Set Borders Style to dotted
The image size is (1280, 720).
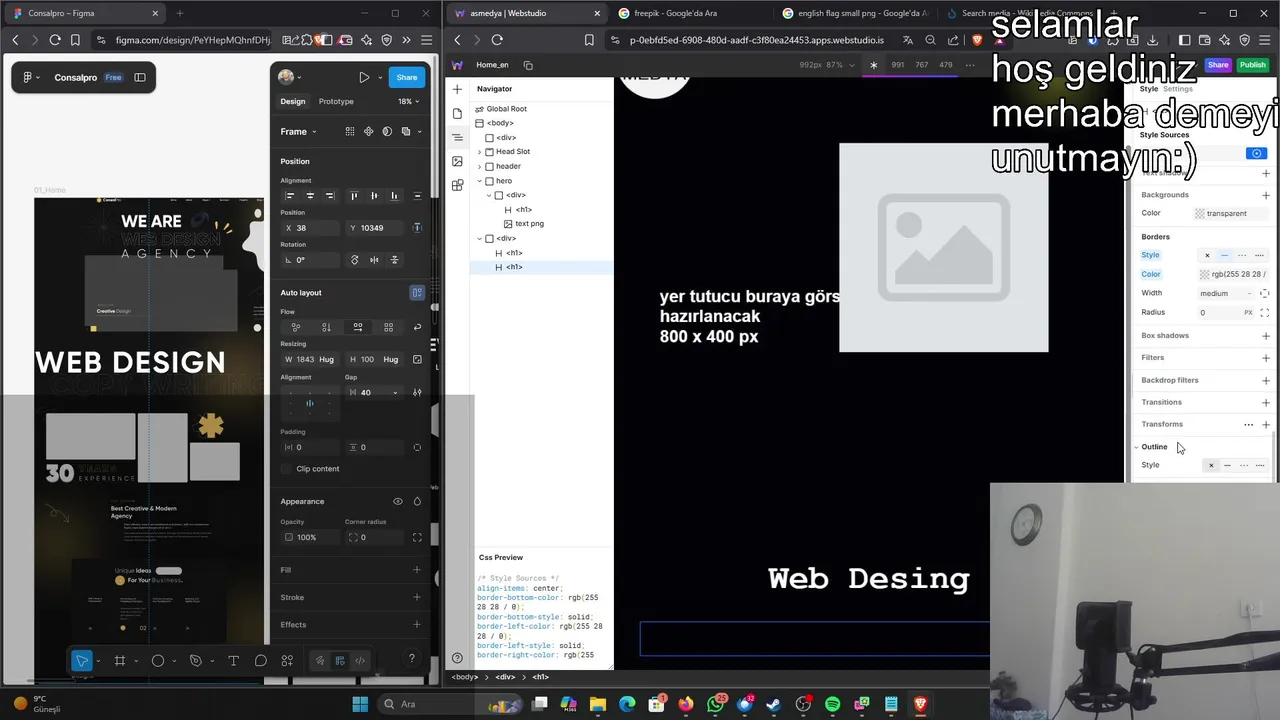pyautogui.click(x=1259, y=255)
